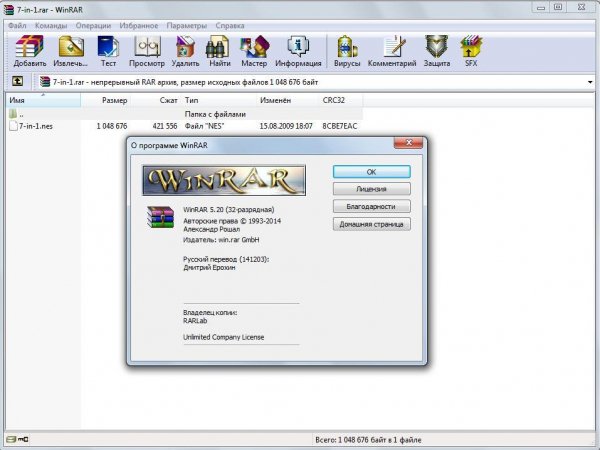Open the Домашняя страница button

point(372,224)
